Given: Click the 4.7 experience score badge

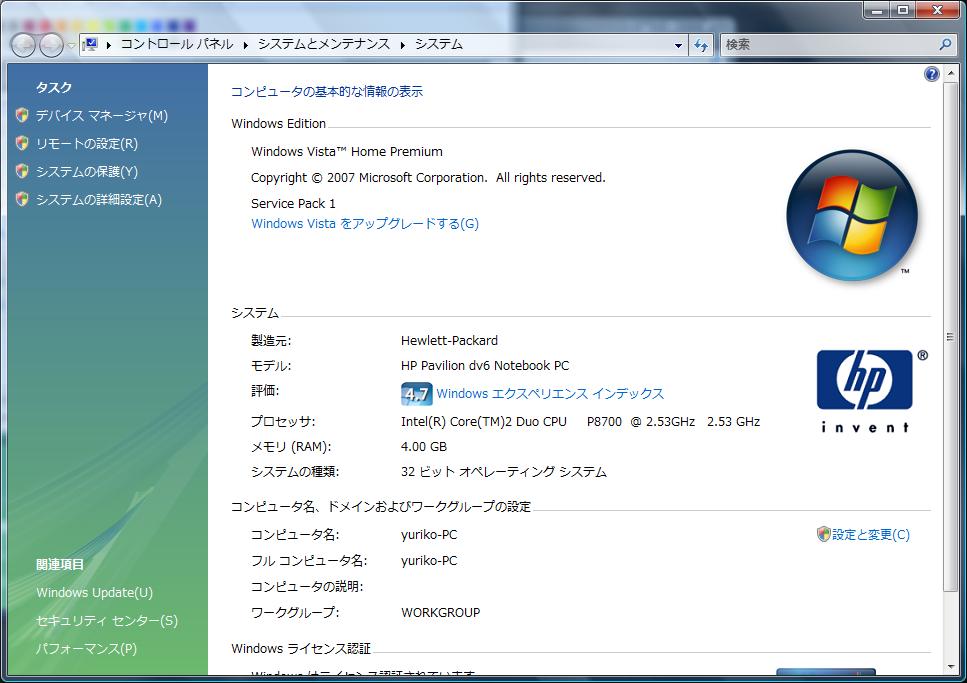Looking at the screenshot, I should coord(416,394).
